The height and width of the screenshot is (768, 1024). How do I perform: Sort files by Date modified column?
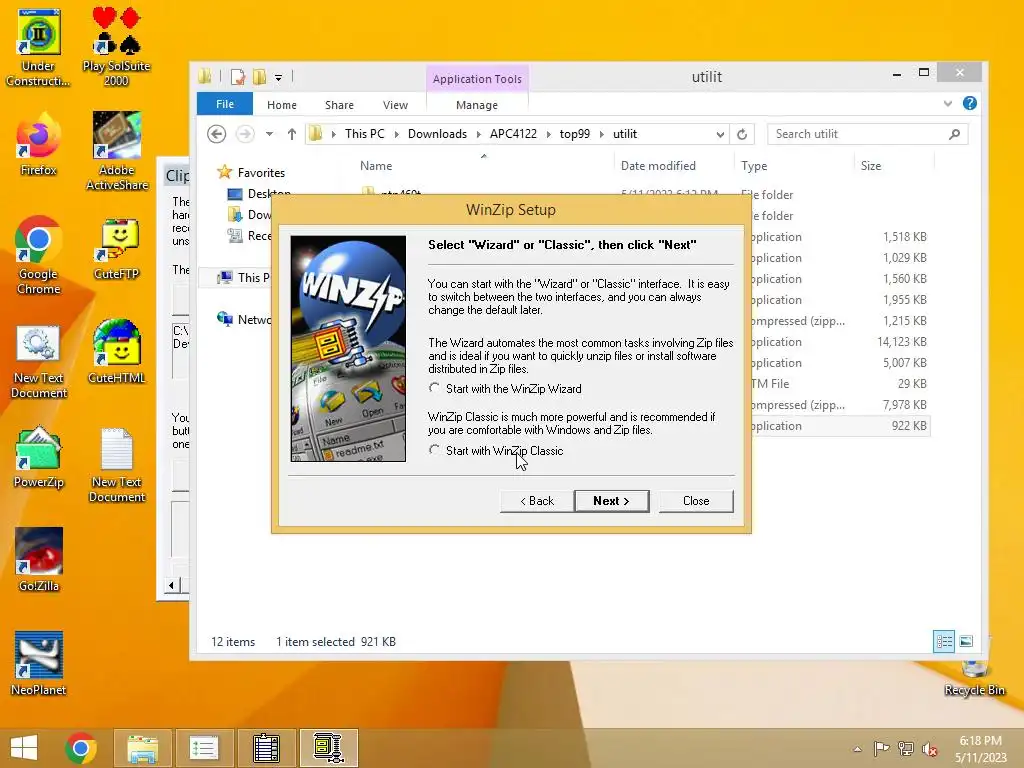(x=658, y=166)
